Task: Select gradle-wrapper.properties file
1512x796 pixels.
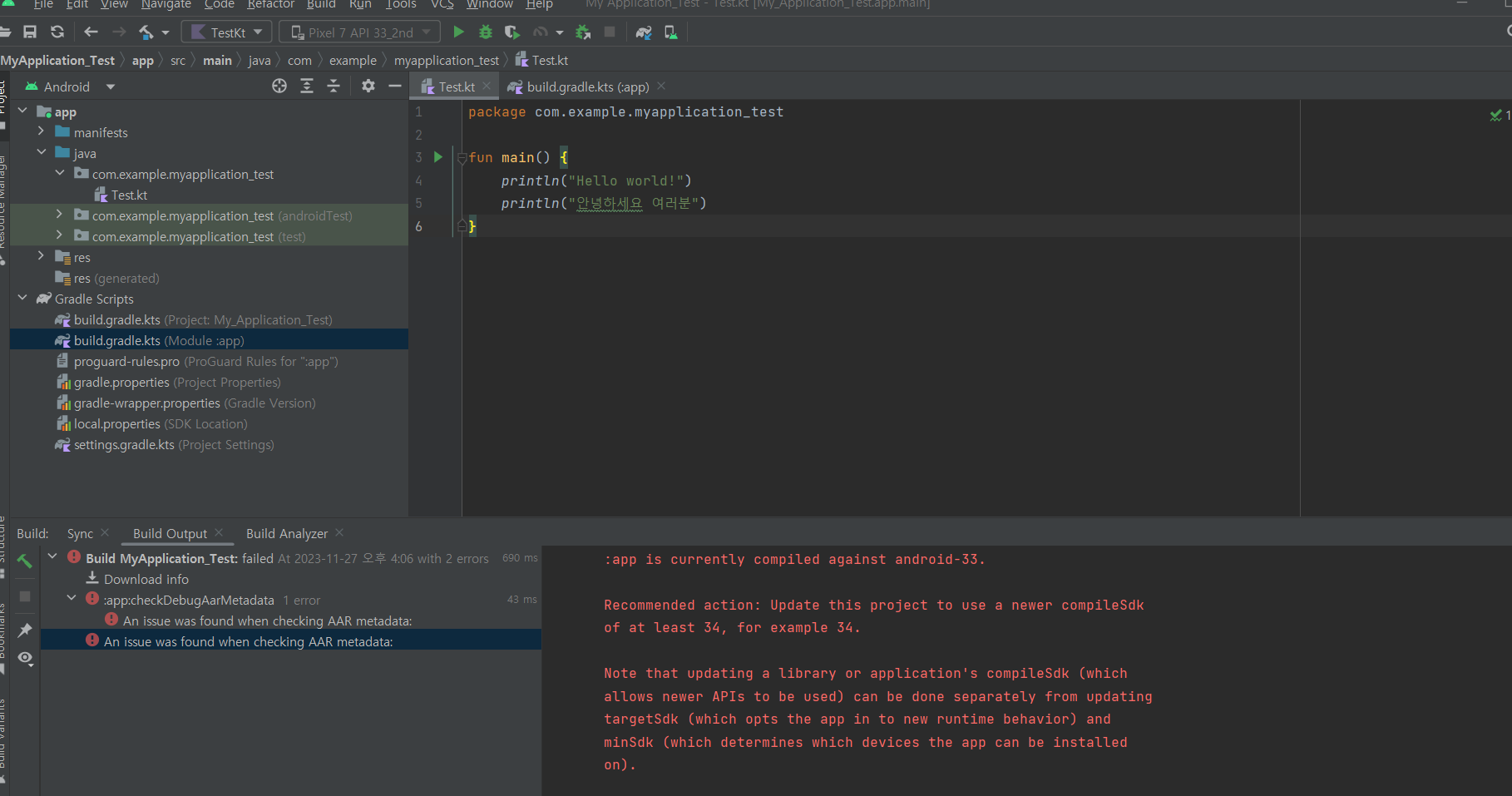Action: point(186,403)
